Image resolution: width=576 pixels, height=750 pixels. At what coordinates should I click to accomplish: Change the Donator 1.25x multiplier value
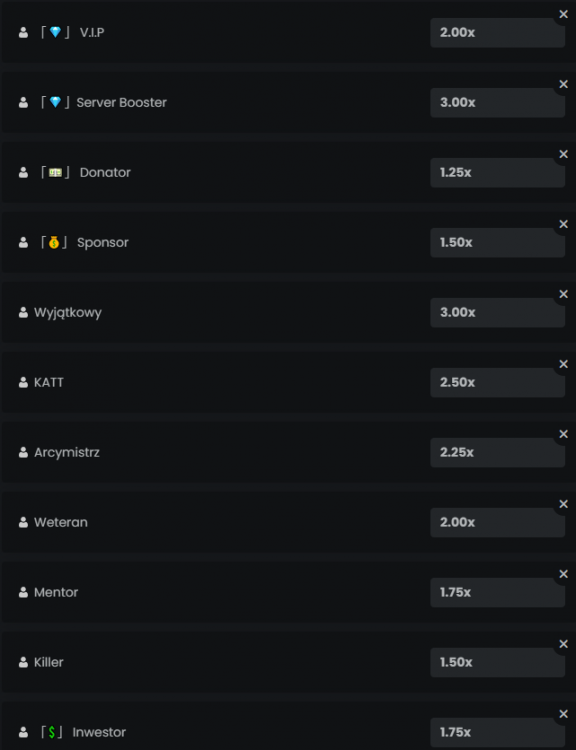tap(498, 172)
